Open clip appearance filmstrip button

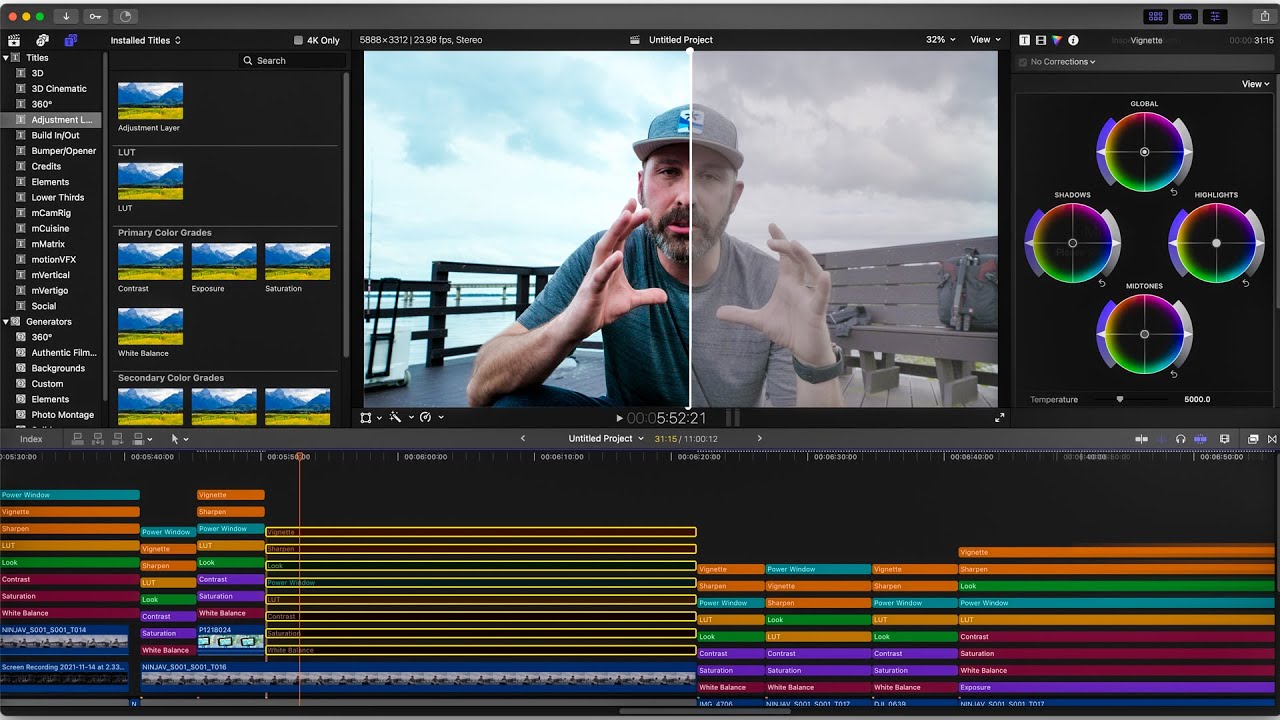[x=1227, y=439]
